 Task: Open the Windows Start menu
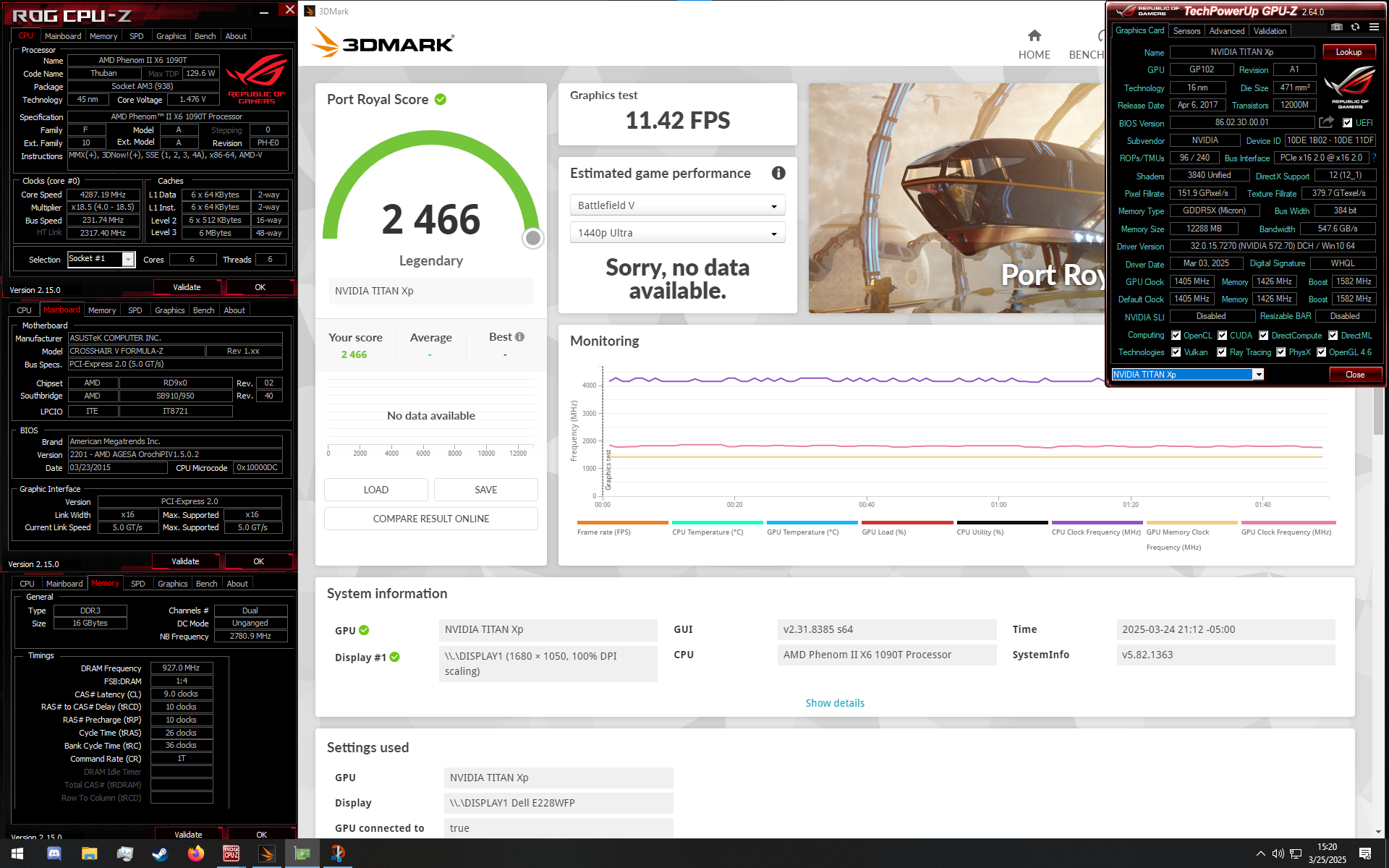(17, 854)
